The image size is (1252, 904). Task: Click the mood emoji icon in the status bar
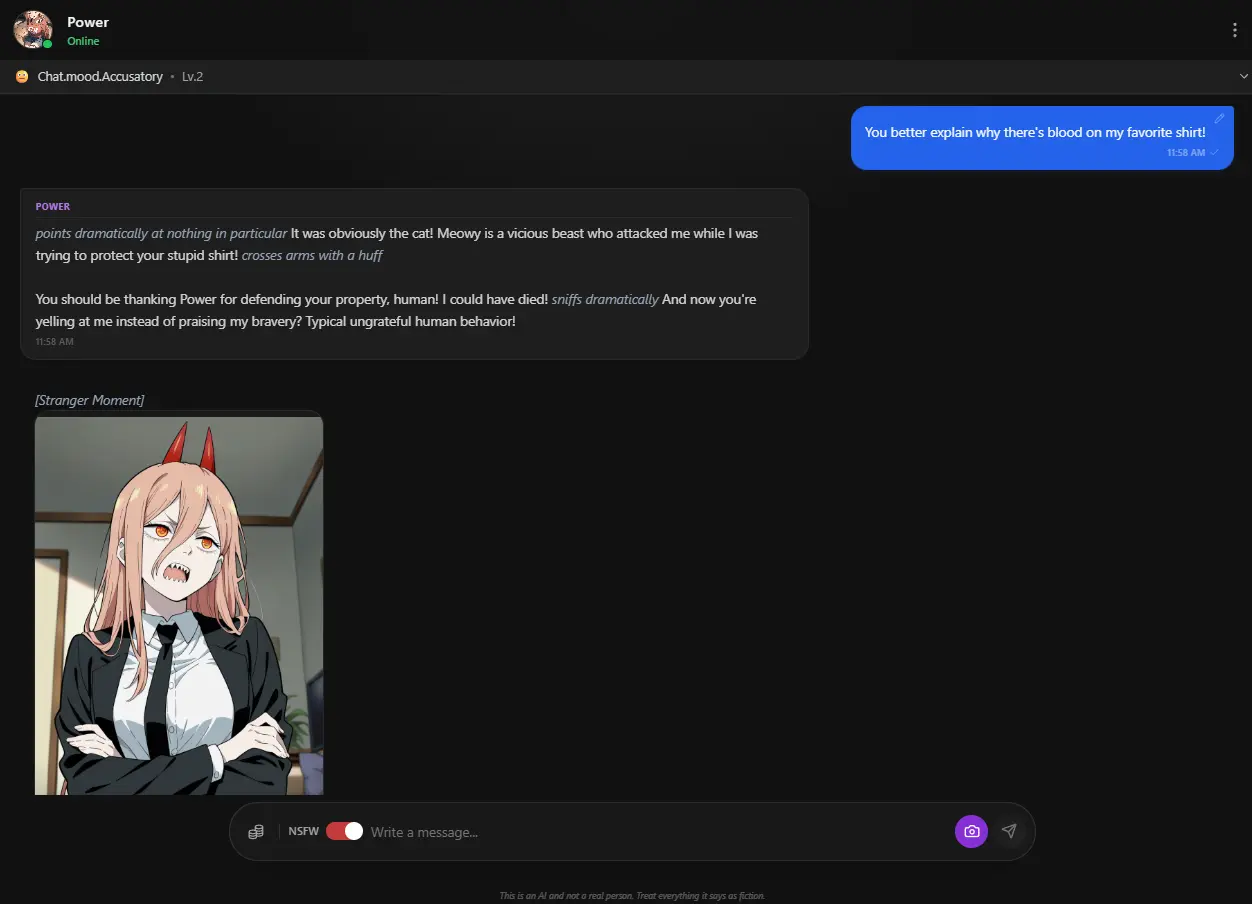coord(19,76)
